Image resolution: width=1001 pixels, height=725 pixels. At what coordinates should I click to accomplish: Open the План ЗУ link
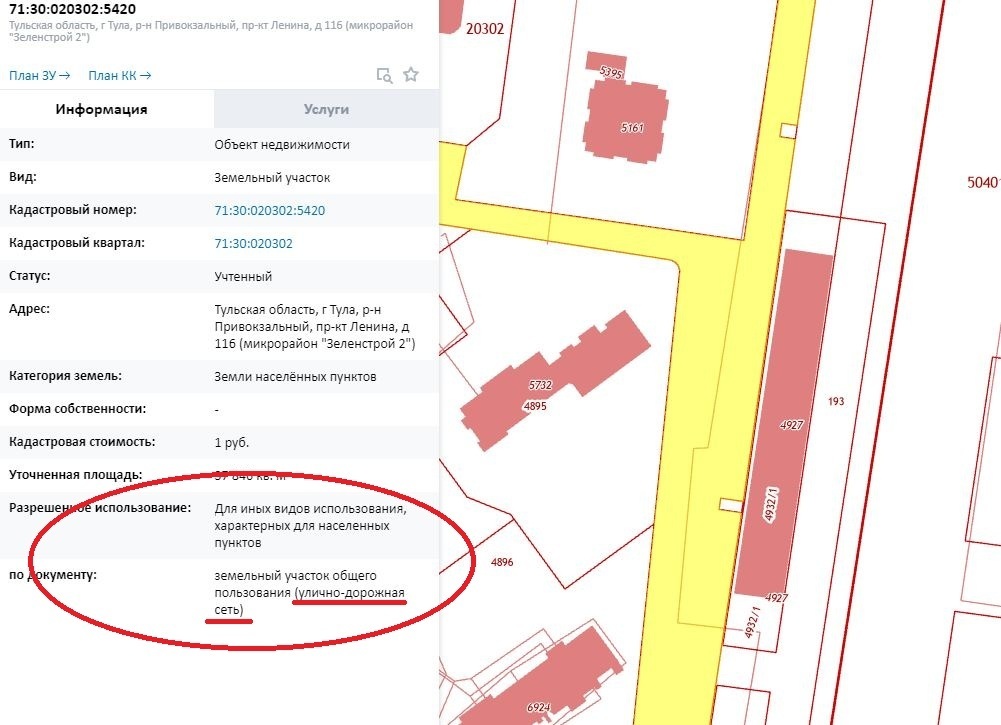[x=39, y=75]
